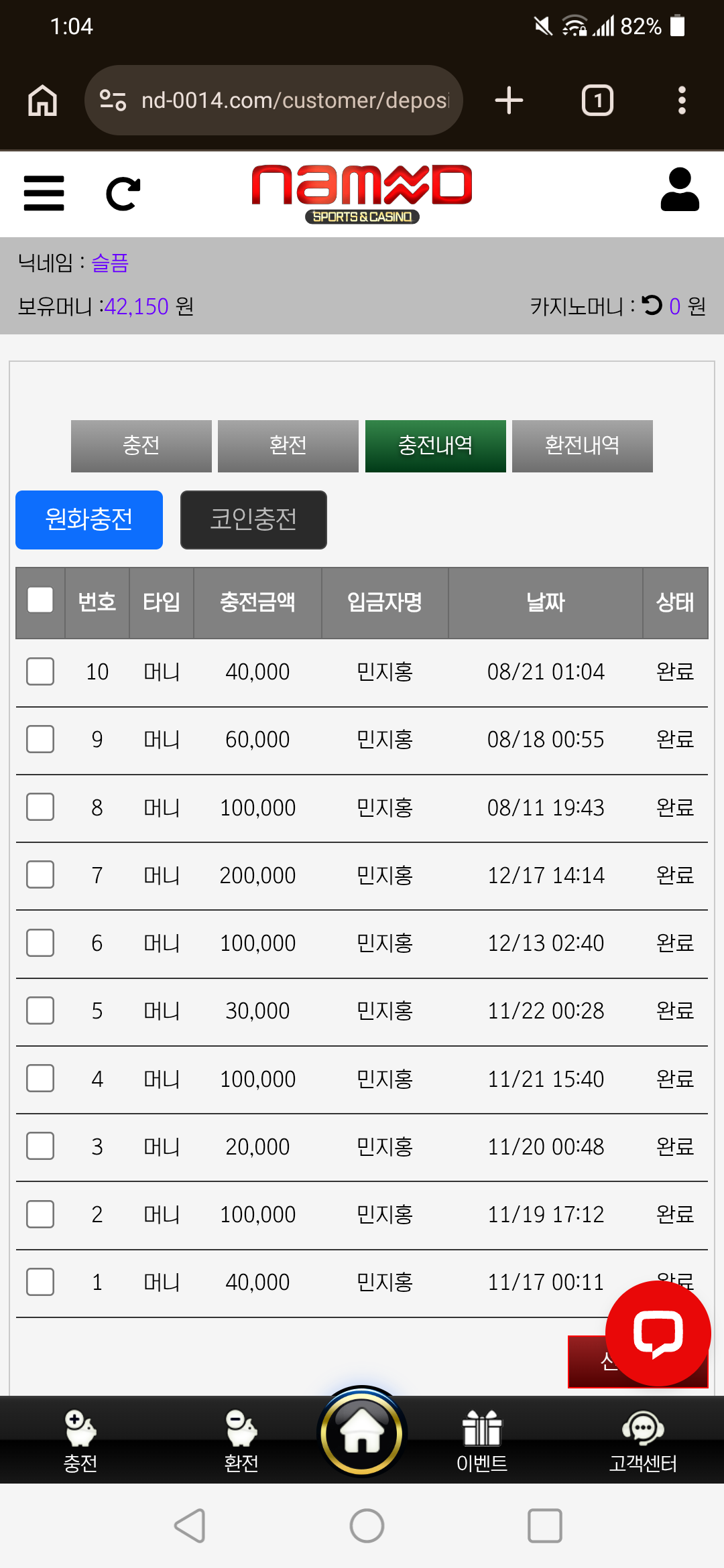
Task: Switch to the 환전내역 tab
Action: (x=583, y=446)
